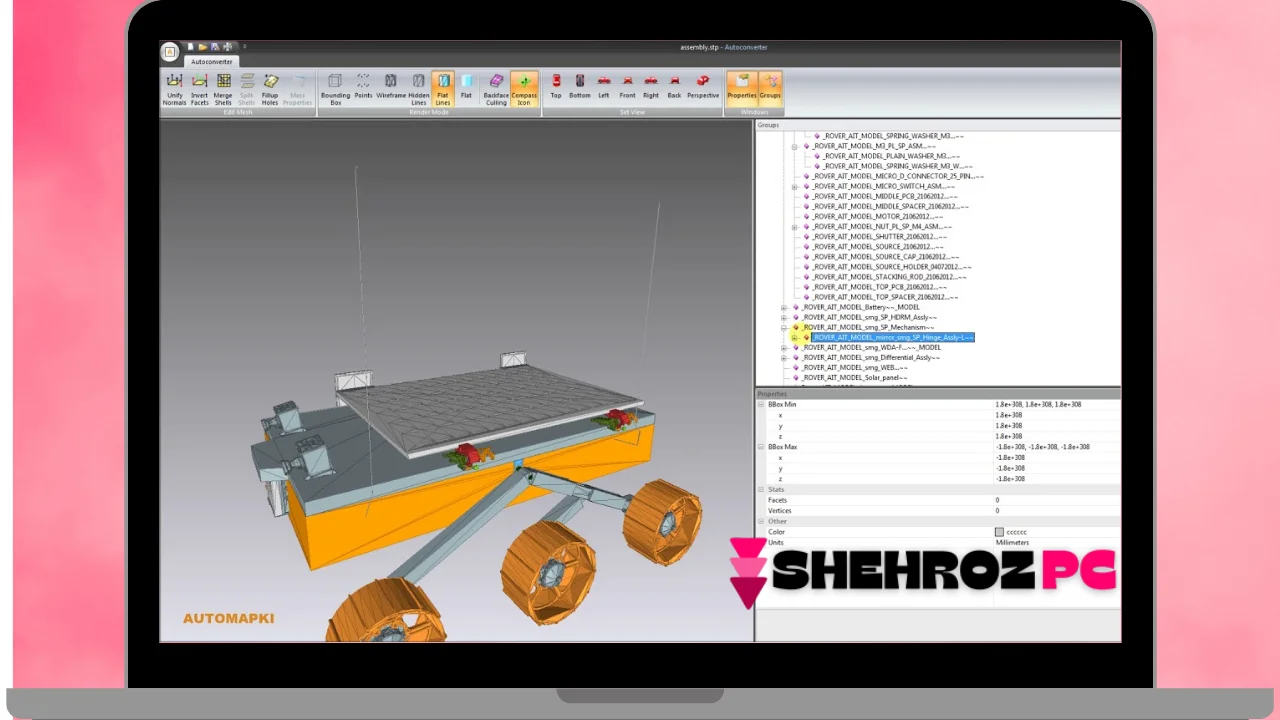Click the Open folder quick-access icon
The image size is (1280, 720).
tap(202, 46)
